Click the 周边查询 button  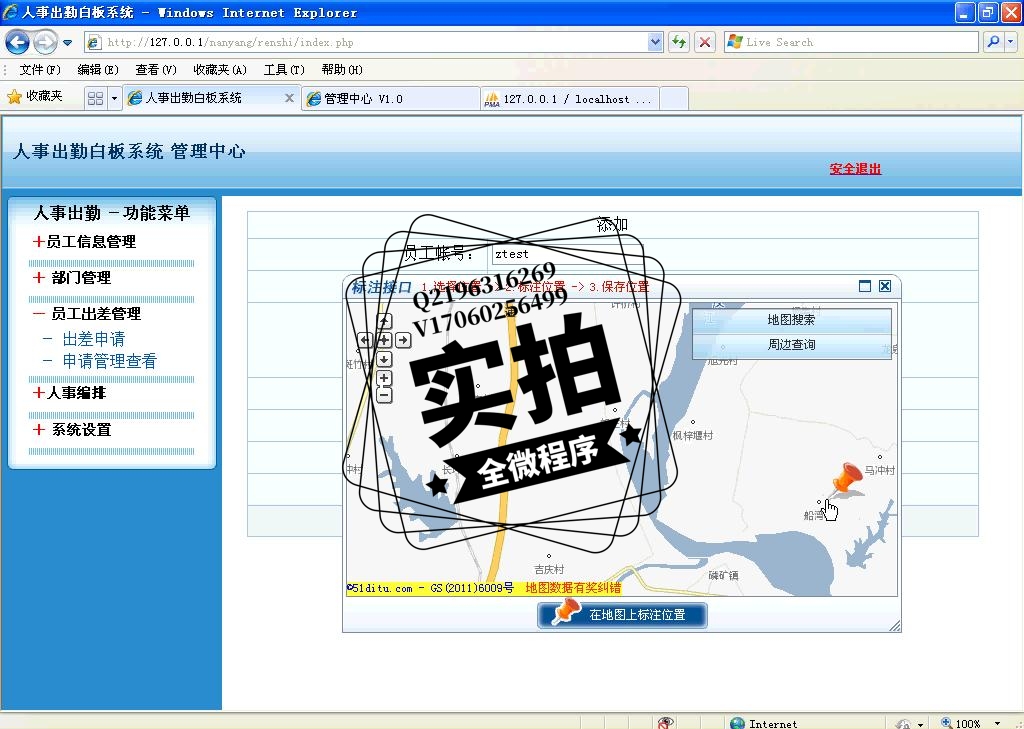point(792,345)
